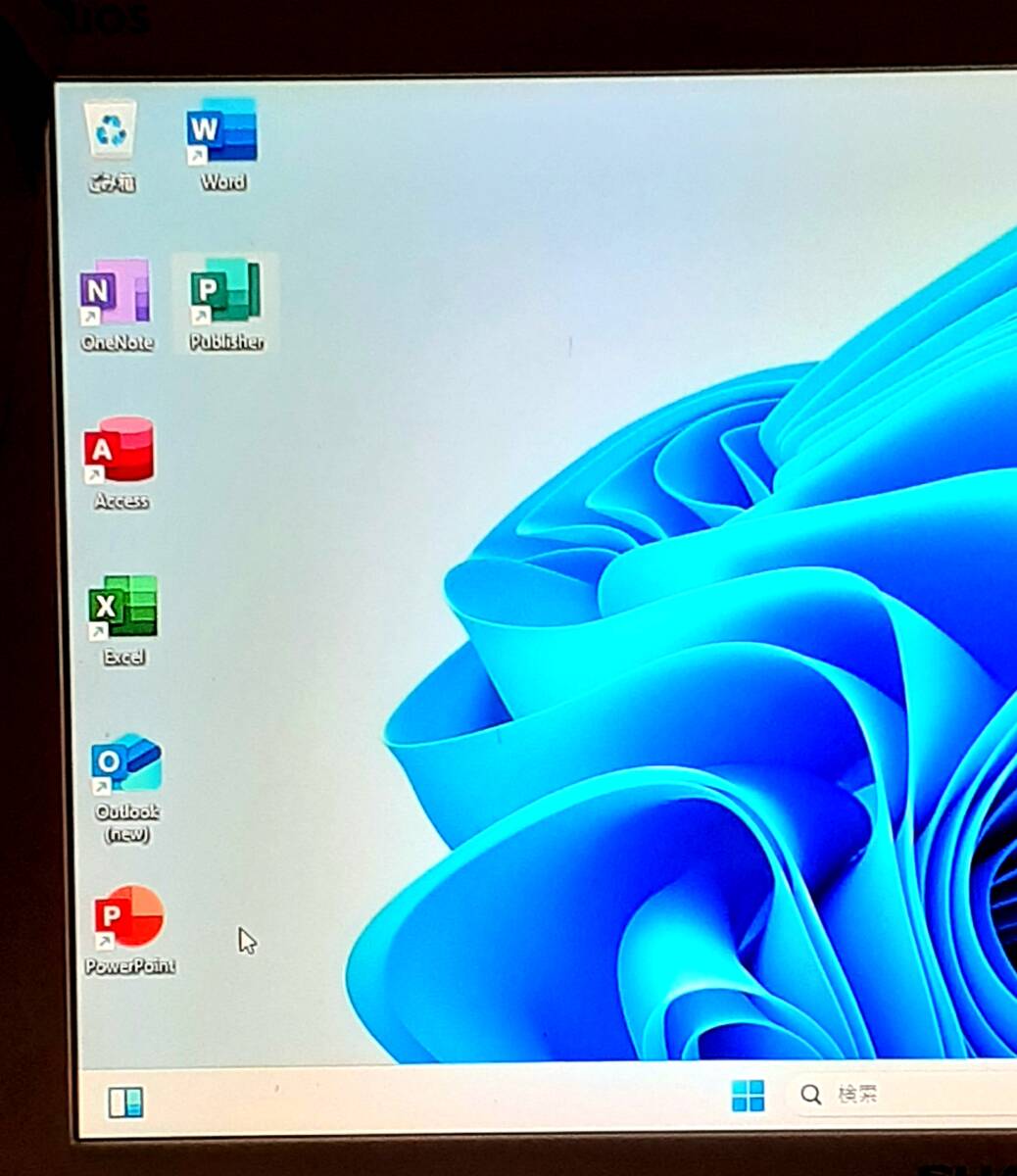The image size is (1017, 1176).
Task: Open the widgets button on the taskbar
Action: coord(125,1102)
